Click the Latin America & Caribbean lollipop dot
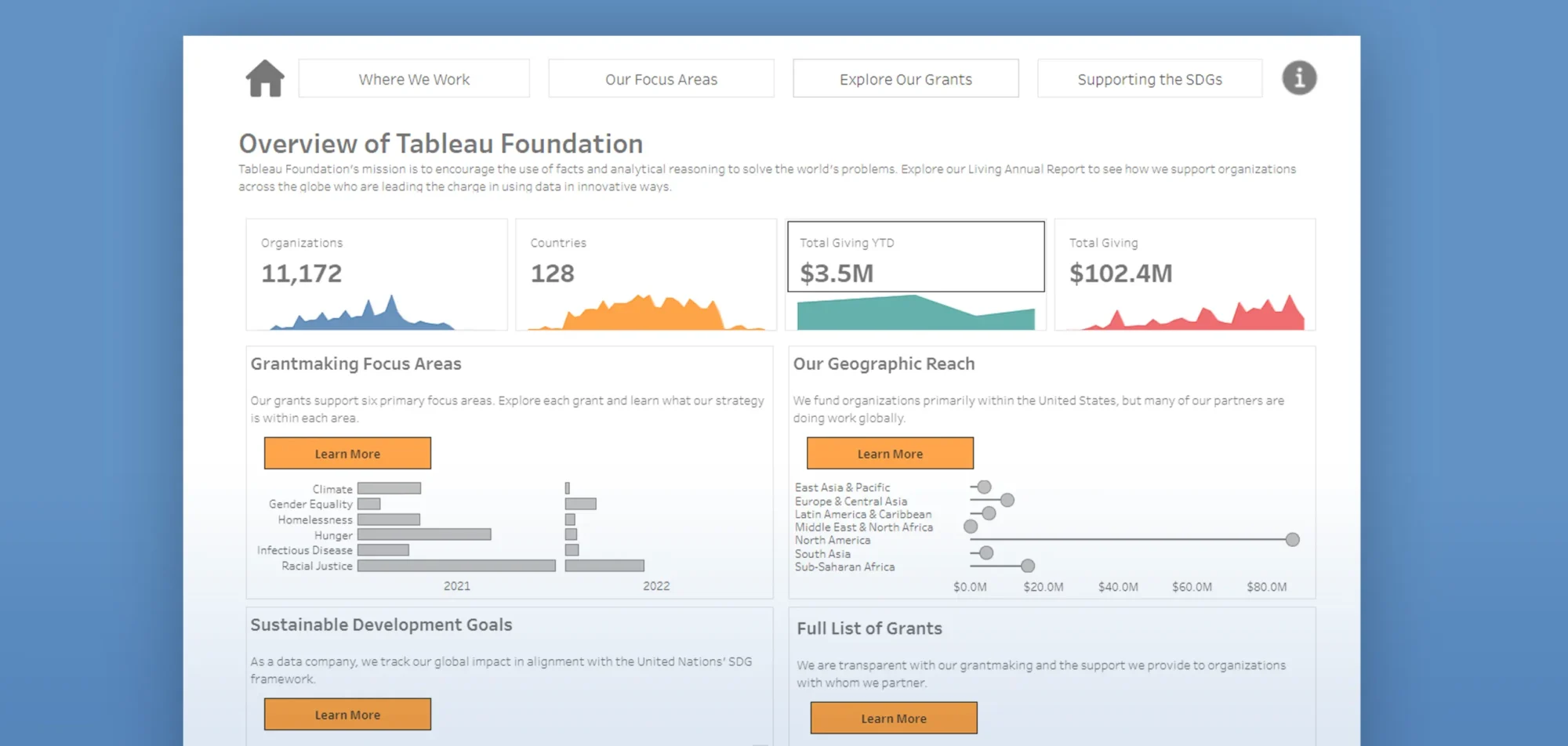1568x746 pixels. (x=989, y=513)
